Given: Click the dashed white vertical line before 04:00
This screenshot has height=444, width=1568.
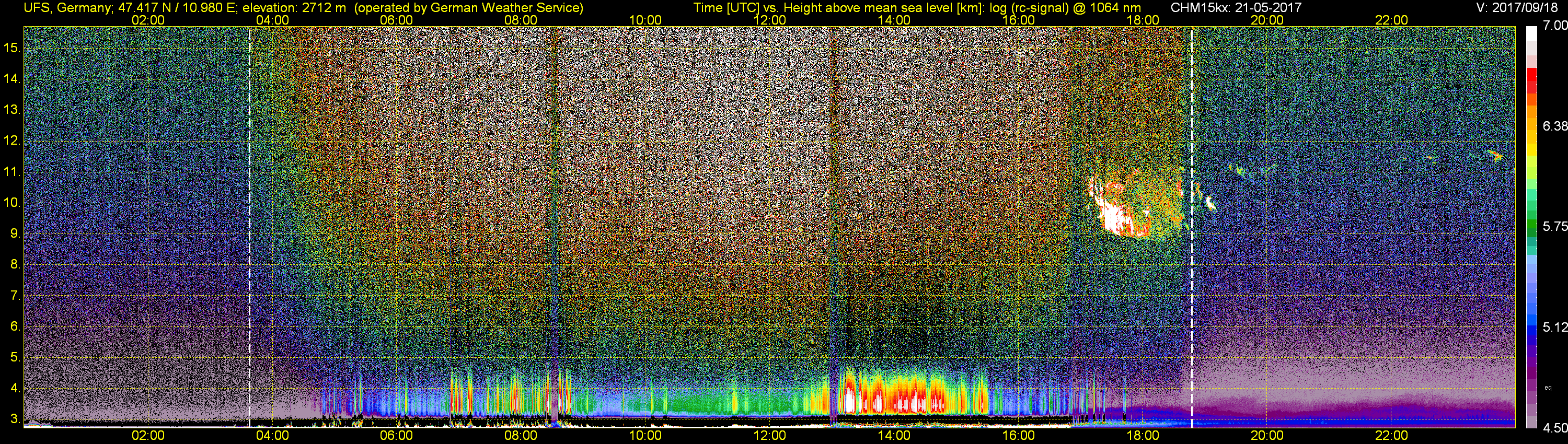Looking at the screenshot, I should point(249,227).
